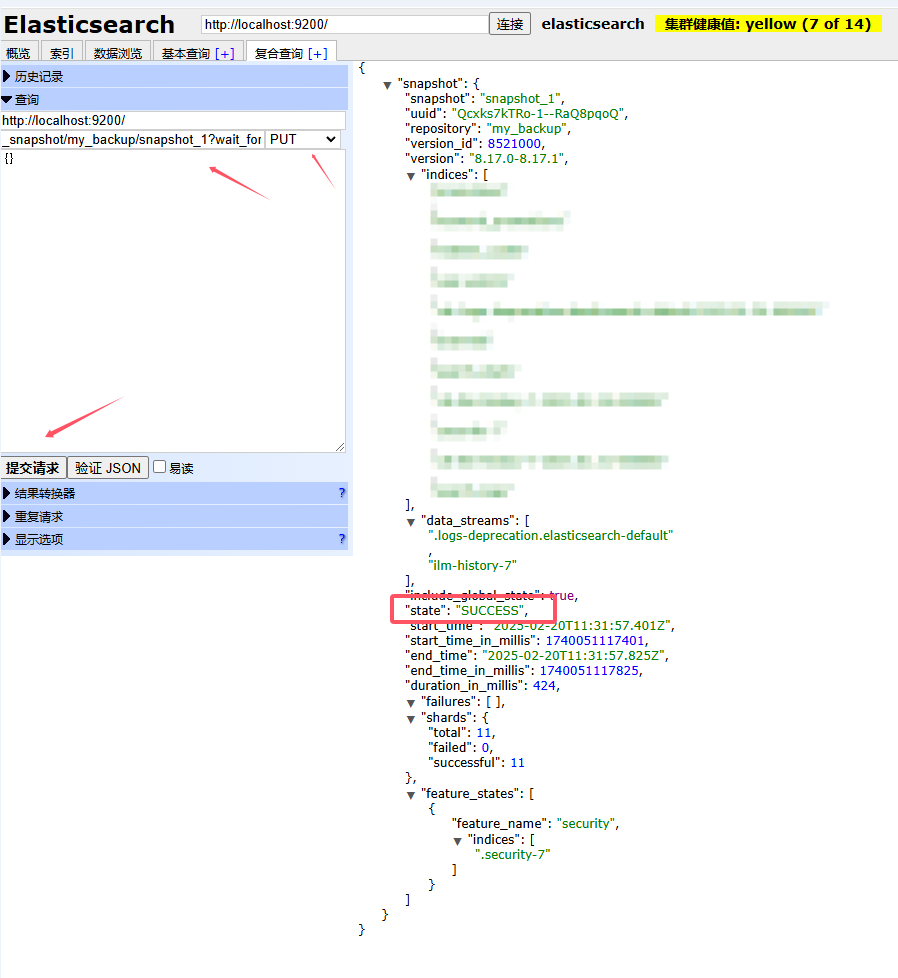The height and width of the screenshot is (978, 898).
Task: Select the shards "successful" value 11
Action: click(518, 762)
